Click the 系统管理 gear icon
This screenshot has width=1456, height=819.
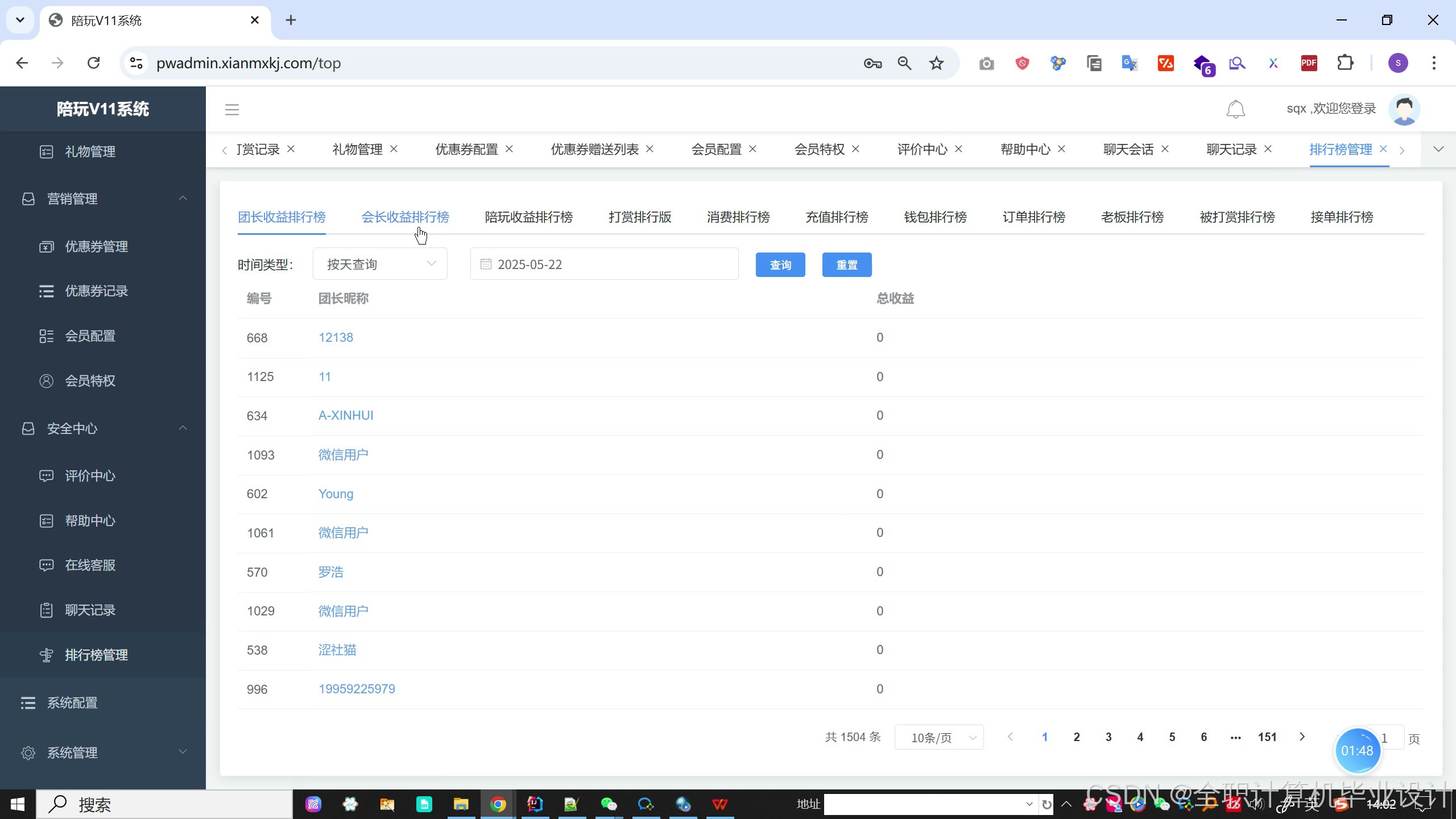(x=28, y=753)
